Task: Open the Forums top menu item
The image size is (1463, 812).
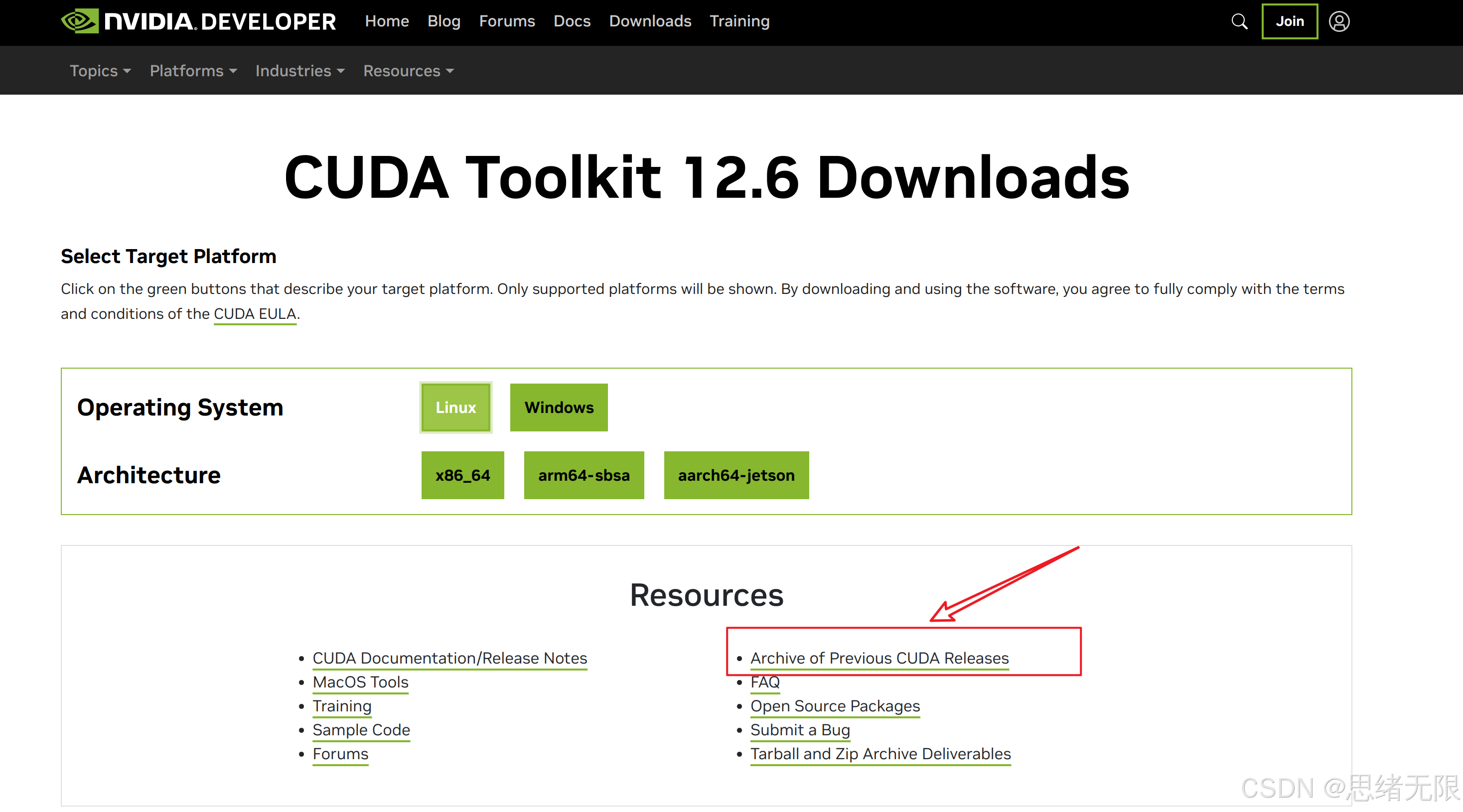Action: [507, 21]
